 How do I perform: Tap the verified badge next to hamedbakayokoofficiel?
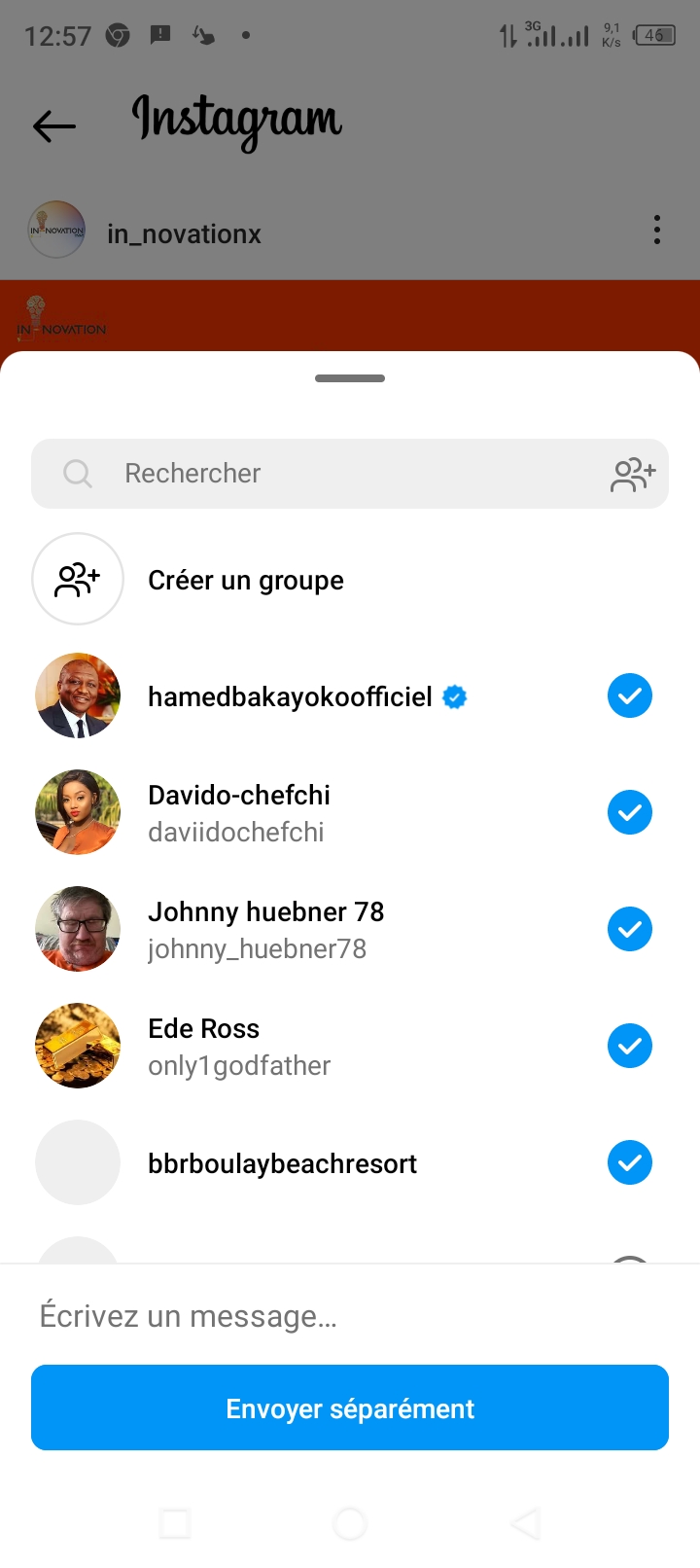pyautogui.click(x=454, y=696)
